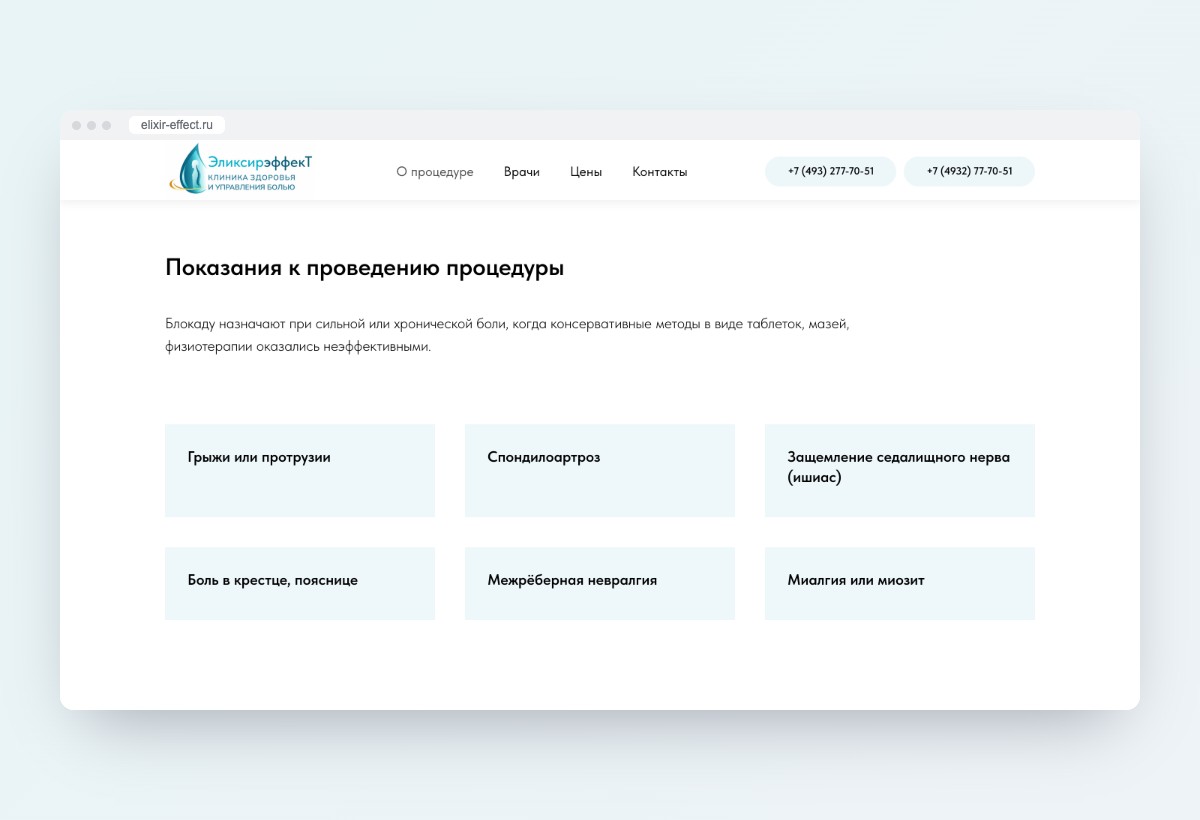Click the ЭликсирэффекТ clinic logo

[x=241, y=169]
